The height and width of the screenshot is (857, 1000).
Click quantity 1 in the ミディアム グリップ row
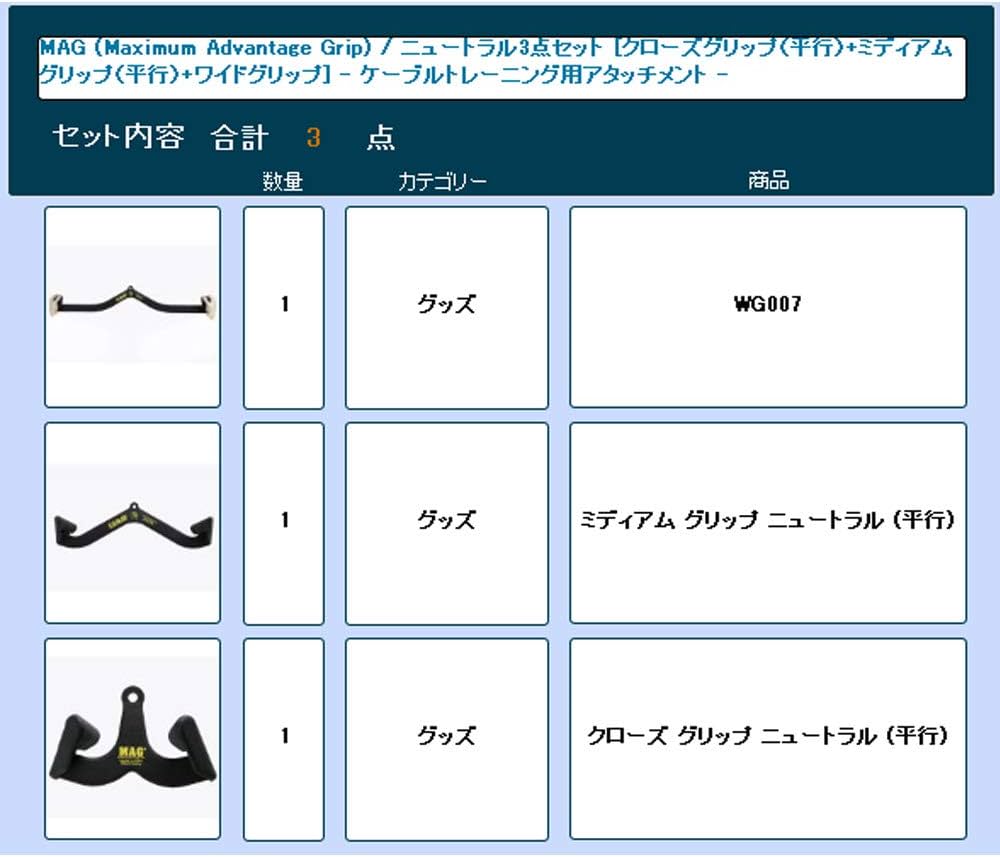[x=284, y=523]
